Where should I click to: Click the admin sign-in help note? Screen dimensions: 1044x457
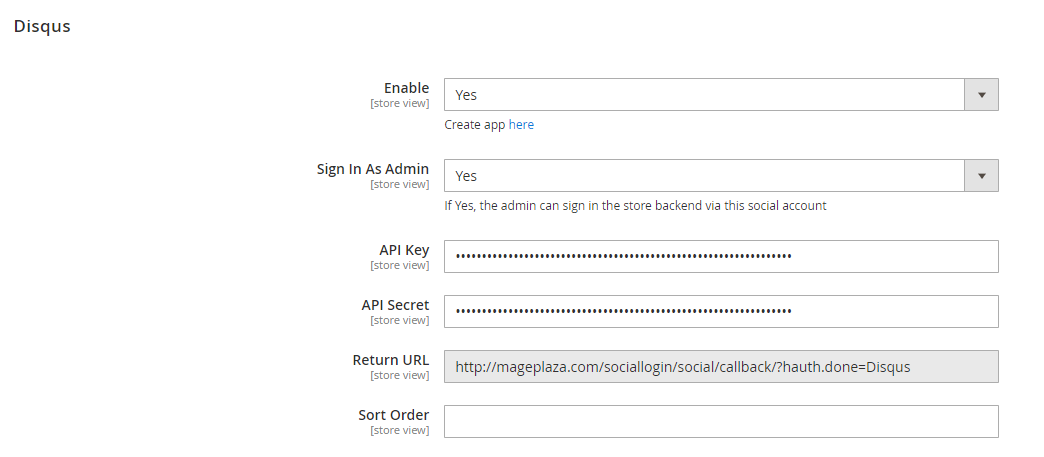[x=635, y=206]
